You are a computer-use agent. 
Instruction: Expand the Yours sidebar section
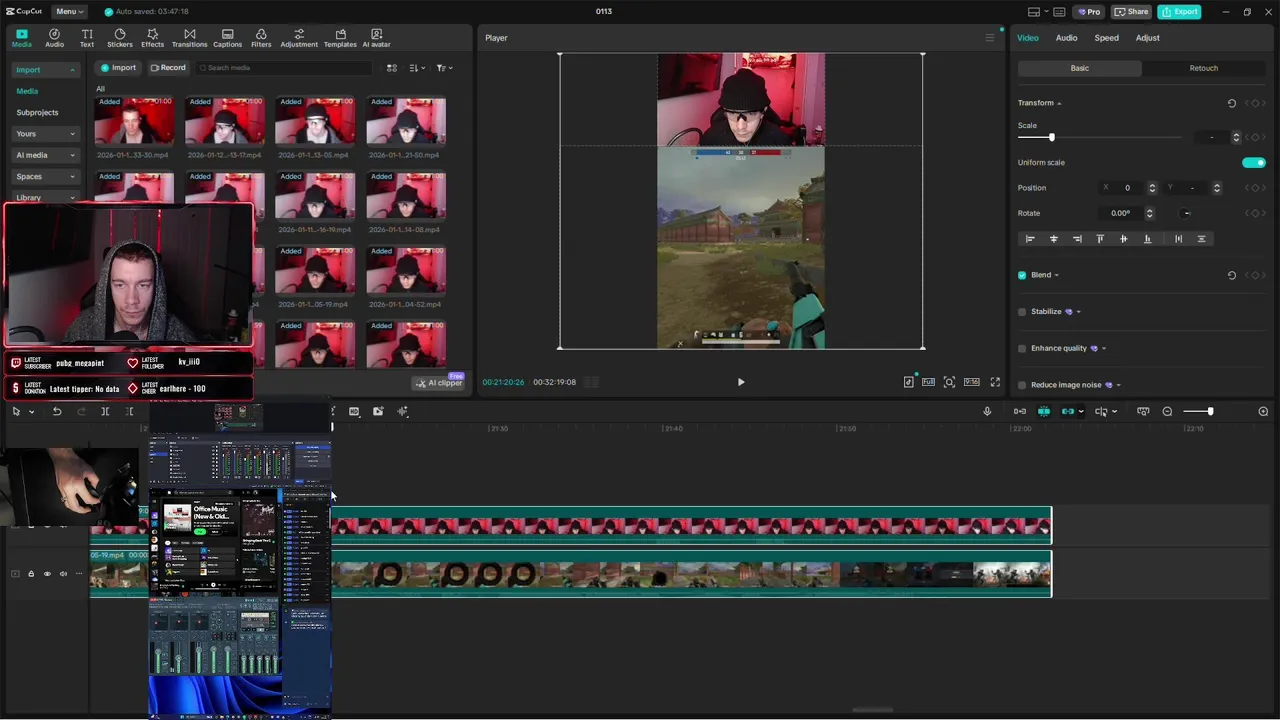pos(46,134)
